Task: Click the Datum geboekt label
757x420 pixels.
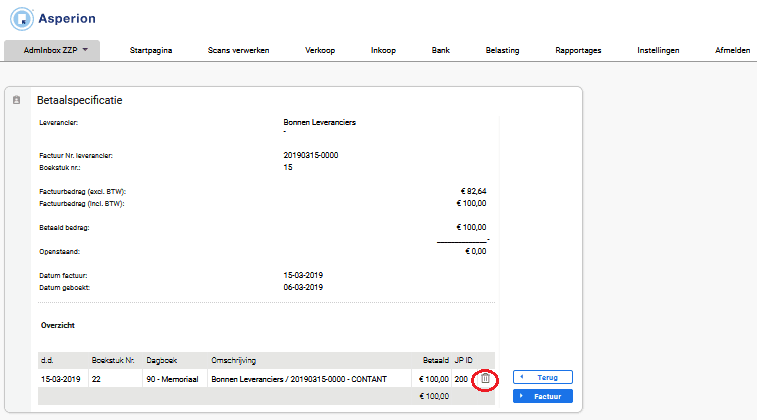Action: coord(65,287)
